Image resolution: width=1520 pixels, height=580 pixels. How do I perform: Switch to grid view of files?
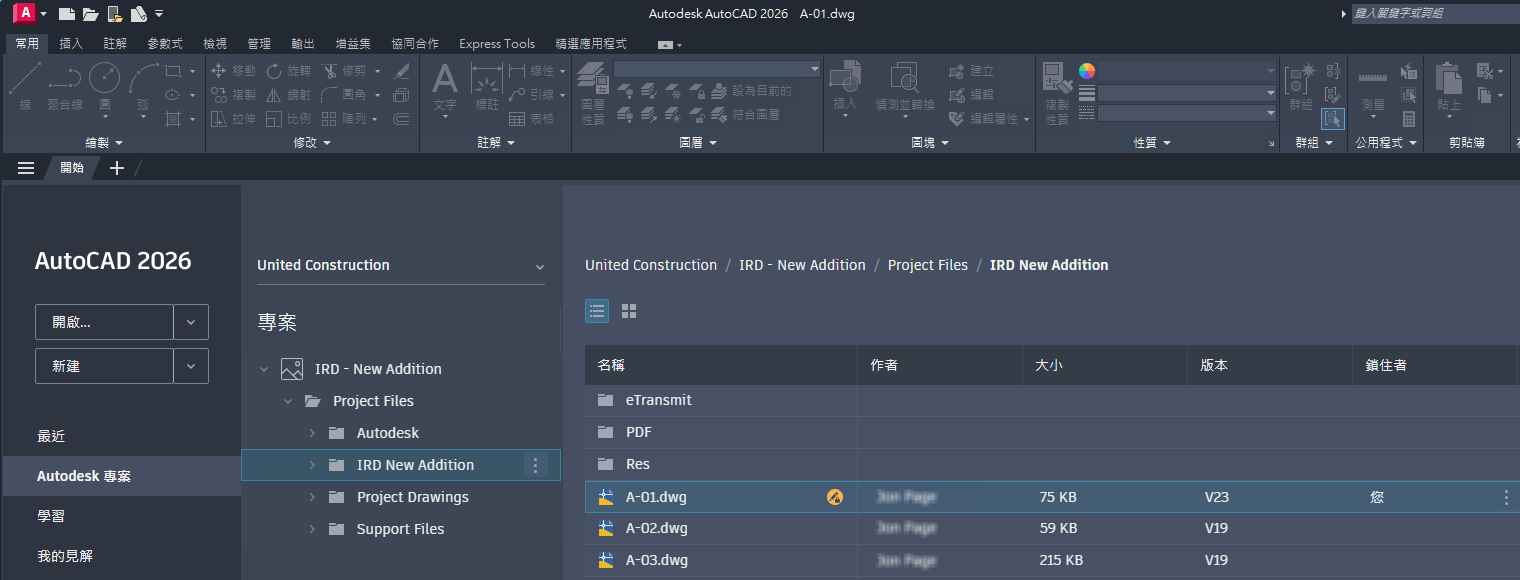pyautogui.click(x=629, y=311)
